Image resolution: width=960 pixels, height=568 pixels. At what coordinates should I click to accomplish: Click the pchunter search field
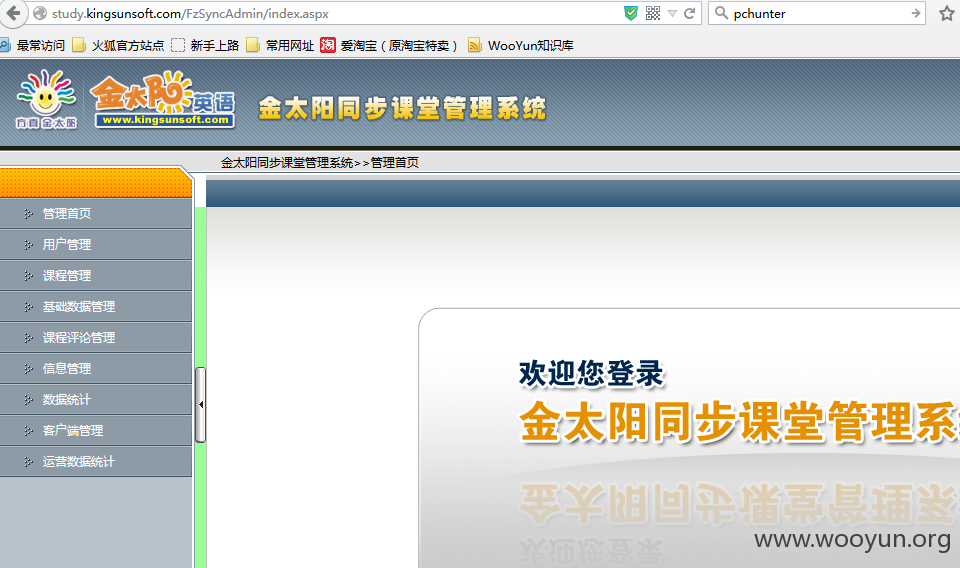817,13
